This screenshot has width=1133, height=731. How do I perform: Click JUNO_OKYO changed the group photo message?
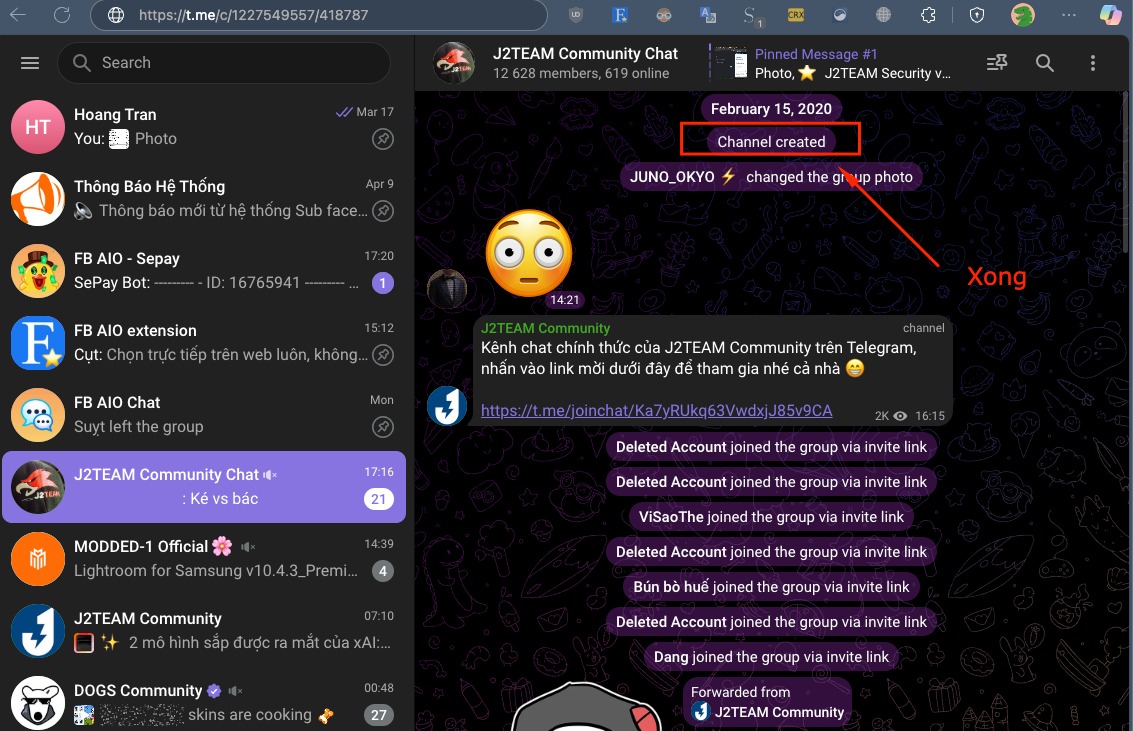click(x=771, y=177)
